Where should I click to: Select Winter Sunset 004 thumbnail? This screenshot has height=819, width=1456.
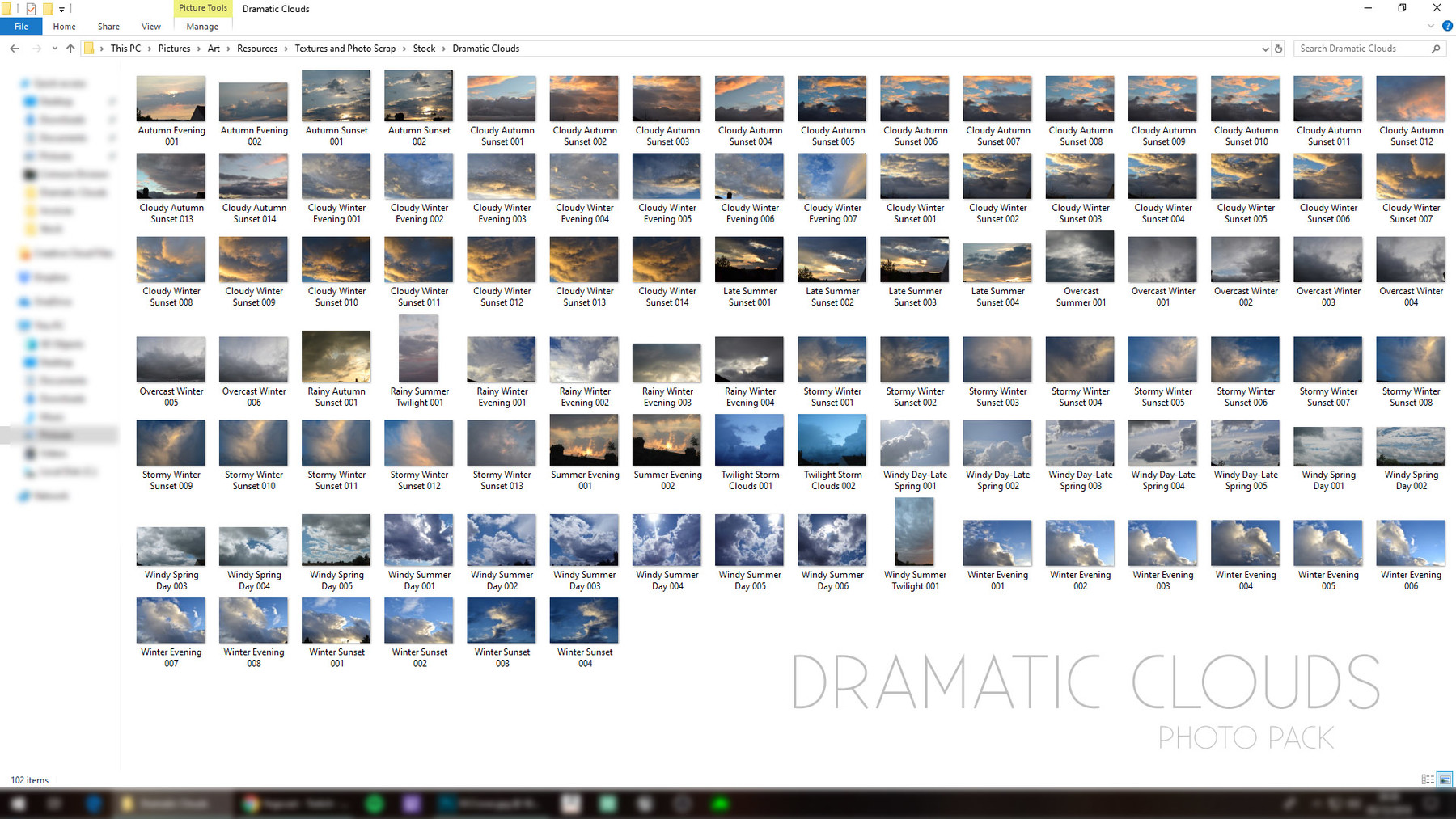584,620
